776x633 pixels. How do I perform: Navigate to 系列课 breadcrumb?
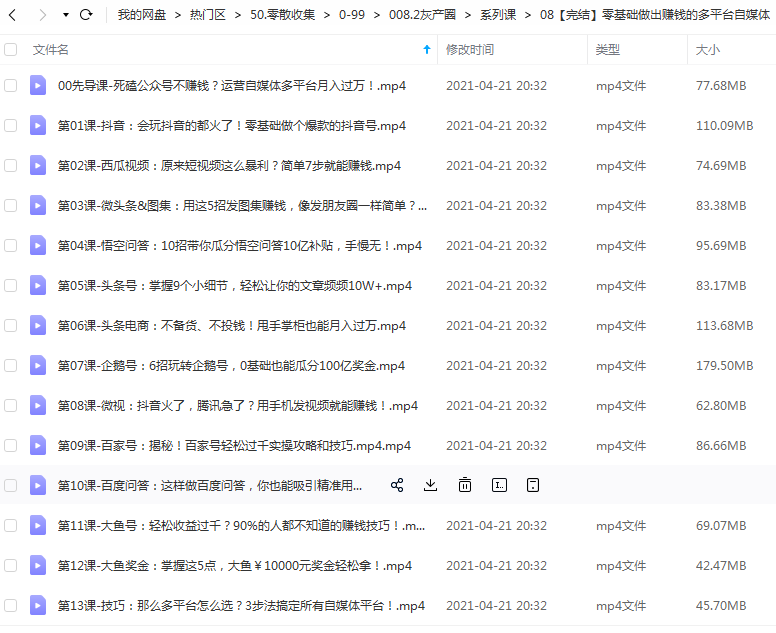click(498, 15)
